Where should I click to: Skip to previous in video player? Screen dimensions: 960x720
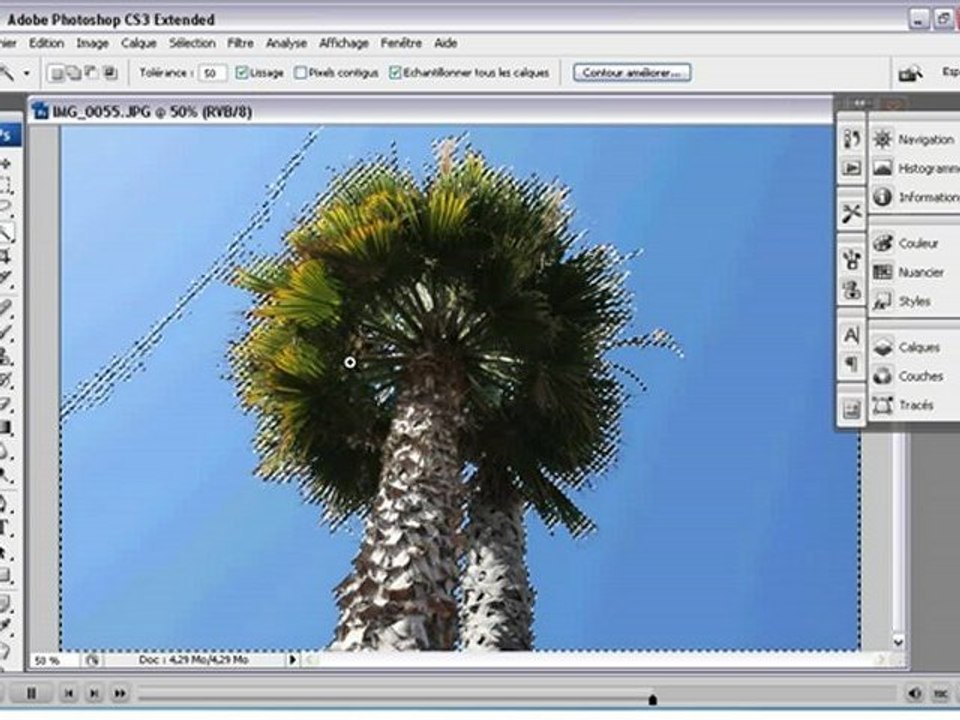69,693
